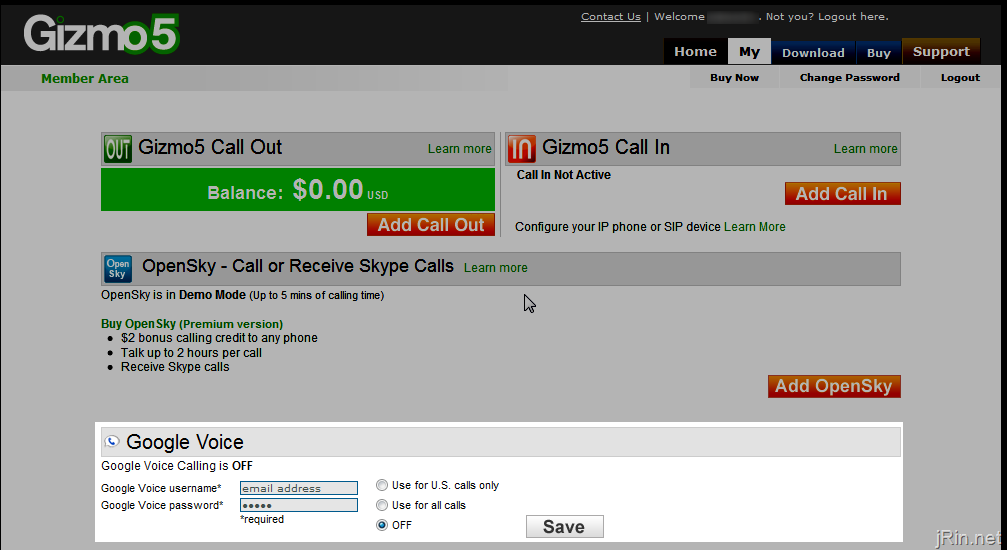Open Learn more for Gizmo5 Call Out

[x=459, y=149]
